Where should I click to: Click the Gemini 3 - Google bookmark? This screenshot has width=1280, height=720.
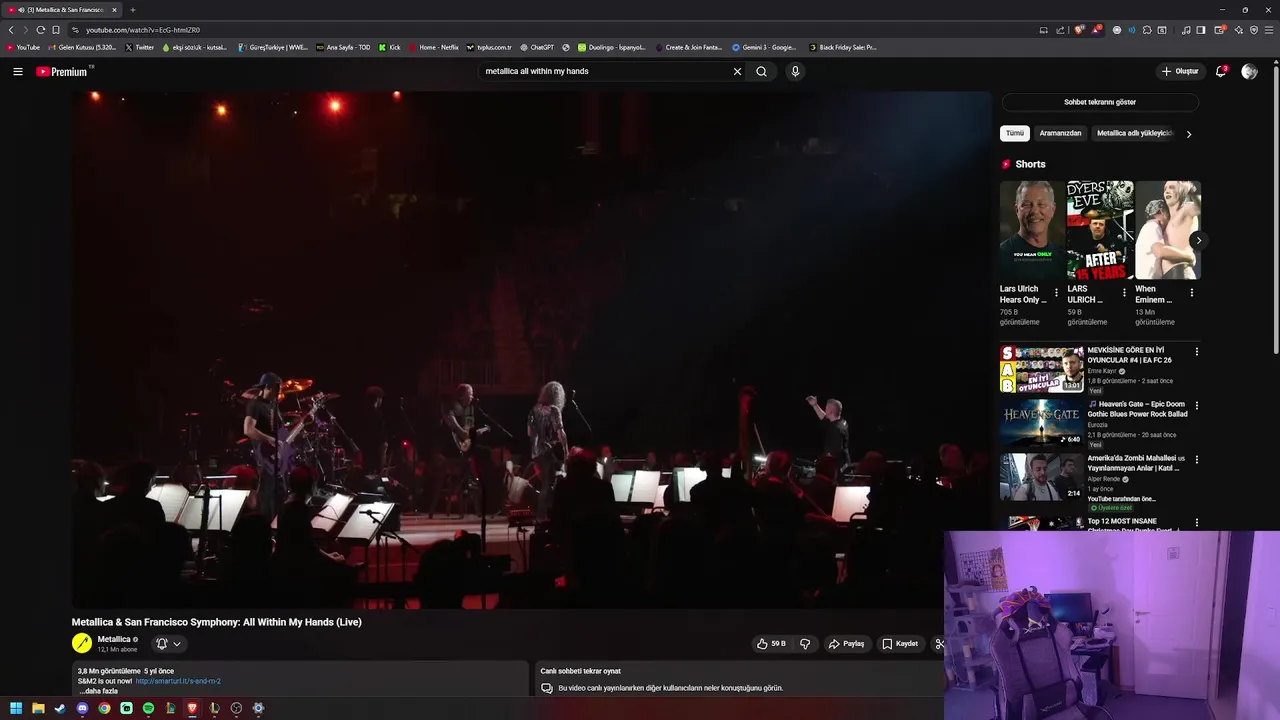point(764,47)
